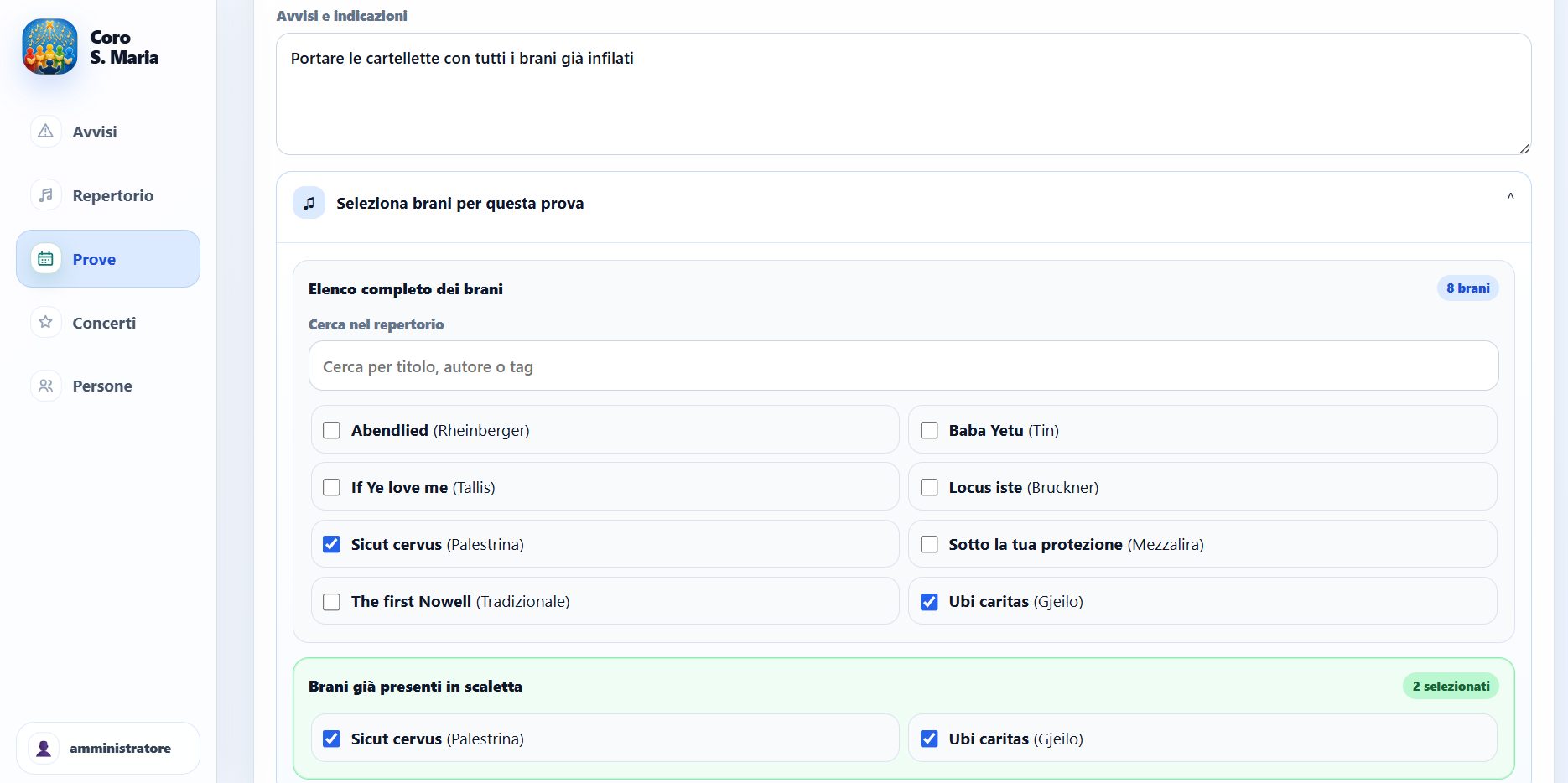Collapse the Seleziona brani section chevron
The height and width of the screenshot is (783, 1568).
click(1510, 196)
